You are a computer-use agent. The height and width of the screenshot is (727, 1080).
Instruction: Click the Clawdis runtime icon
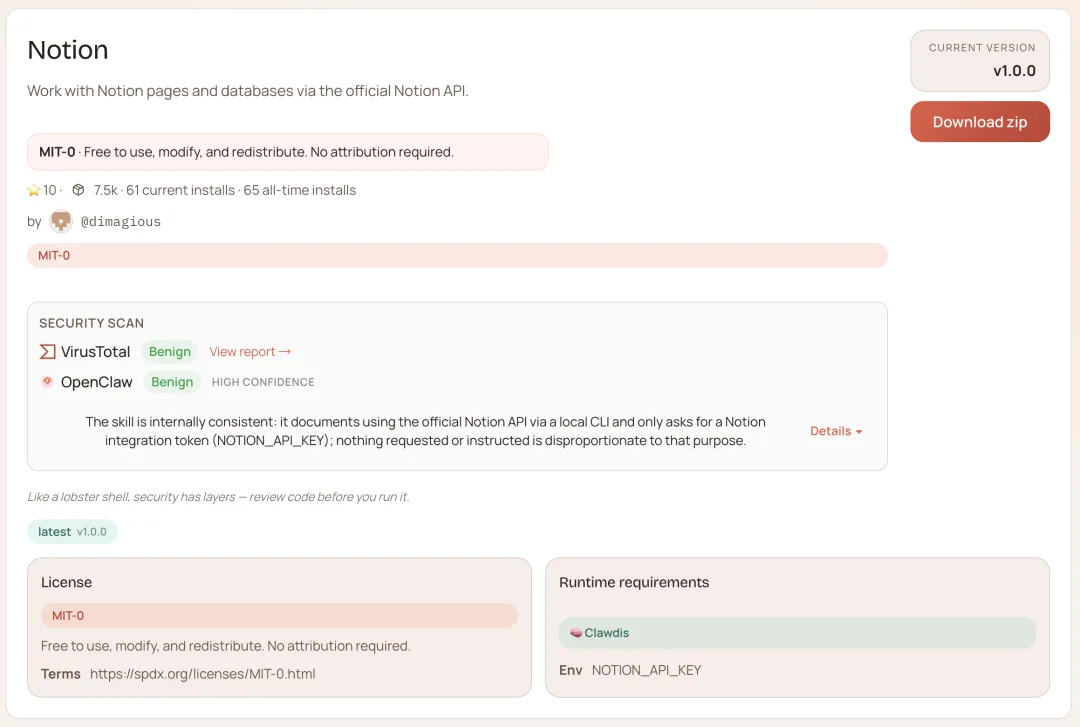(x=576, y=633)
